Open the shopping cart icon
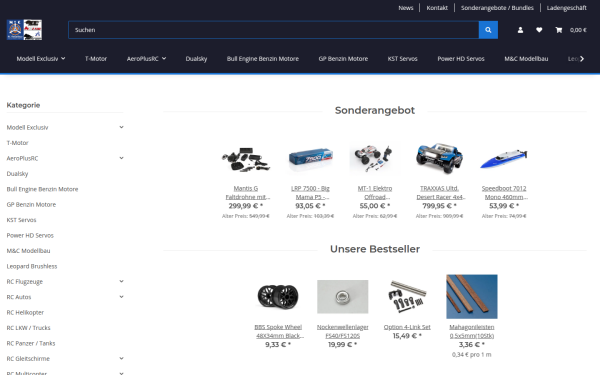The width and height of the screenshot is (600, 375). click(559, 30)
